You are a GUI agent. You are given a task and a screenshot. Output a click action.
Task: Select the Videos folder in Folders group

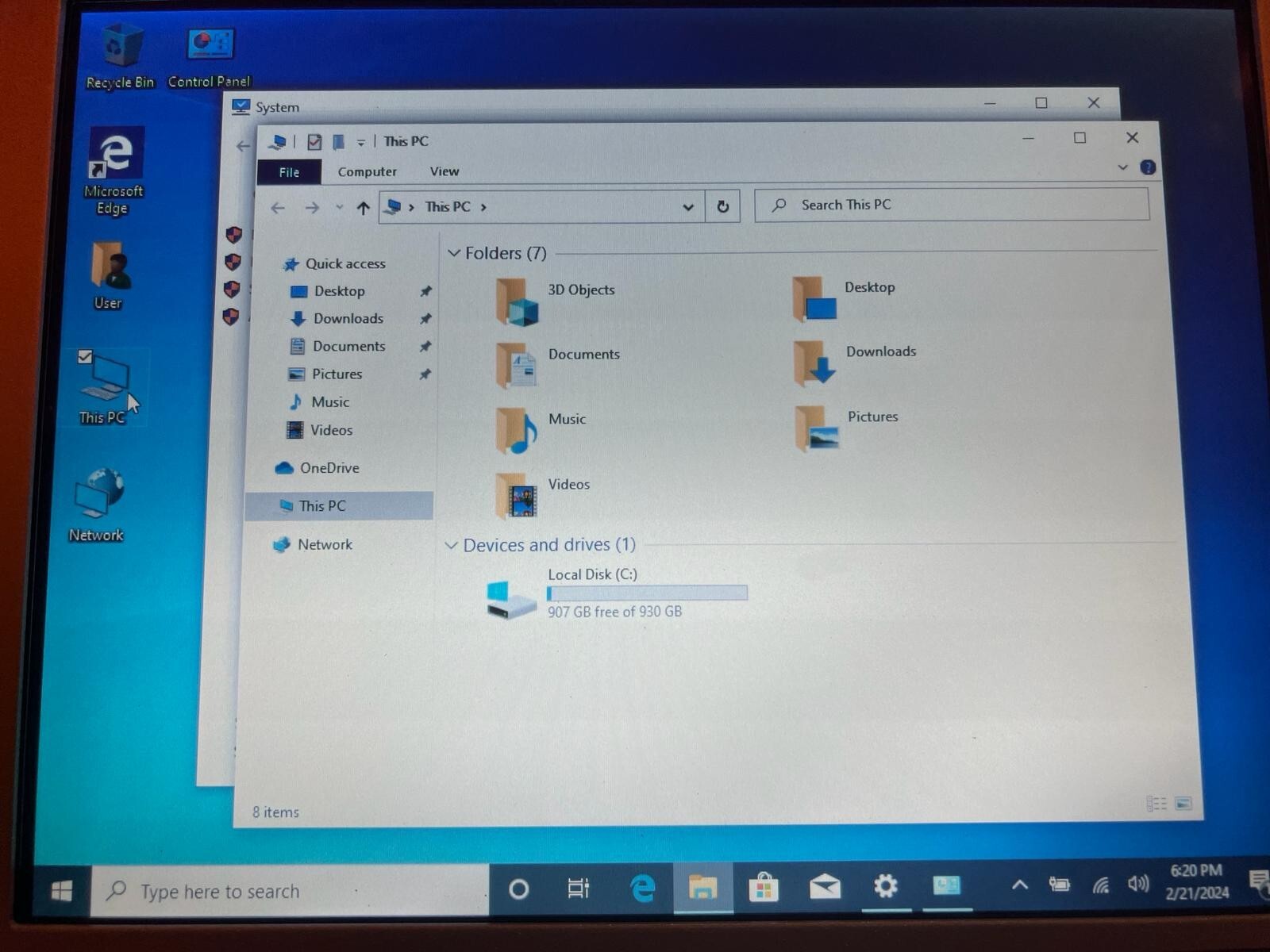click(543, 495)
